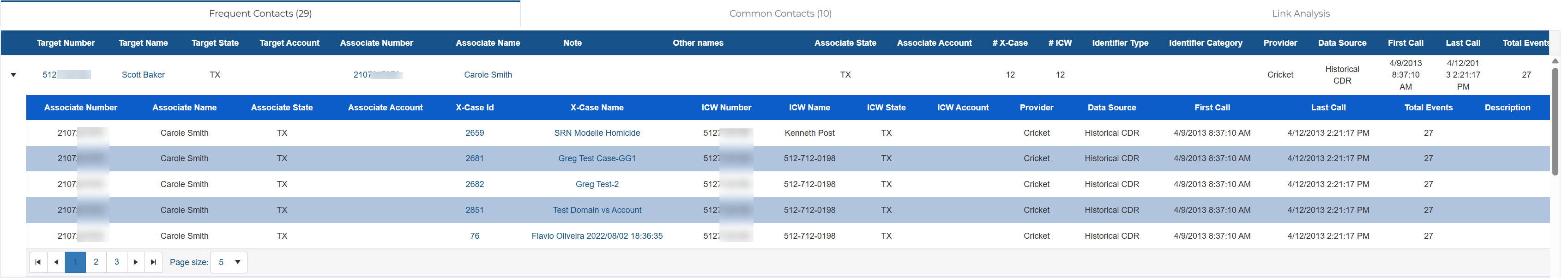Open Carole Smith associate name link
The height and width of the screenshot is (278, 1568).
[x=488, y=75]
